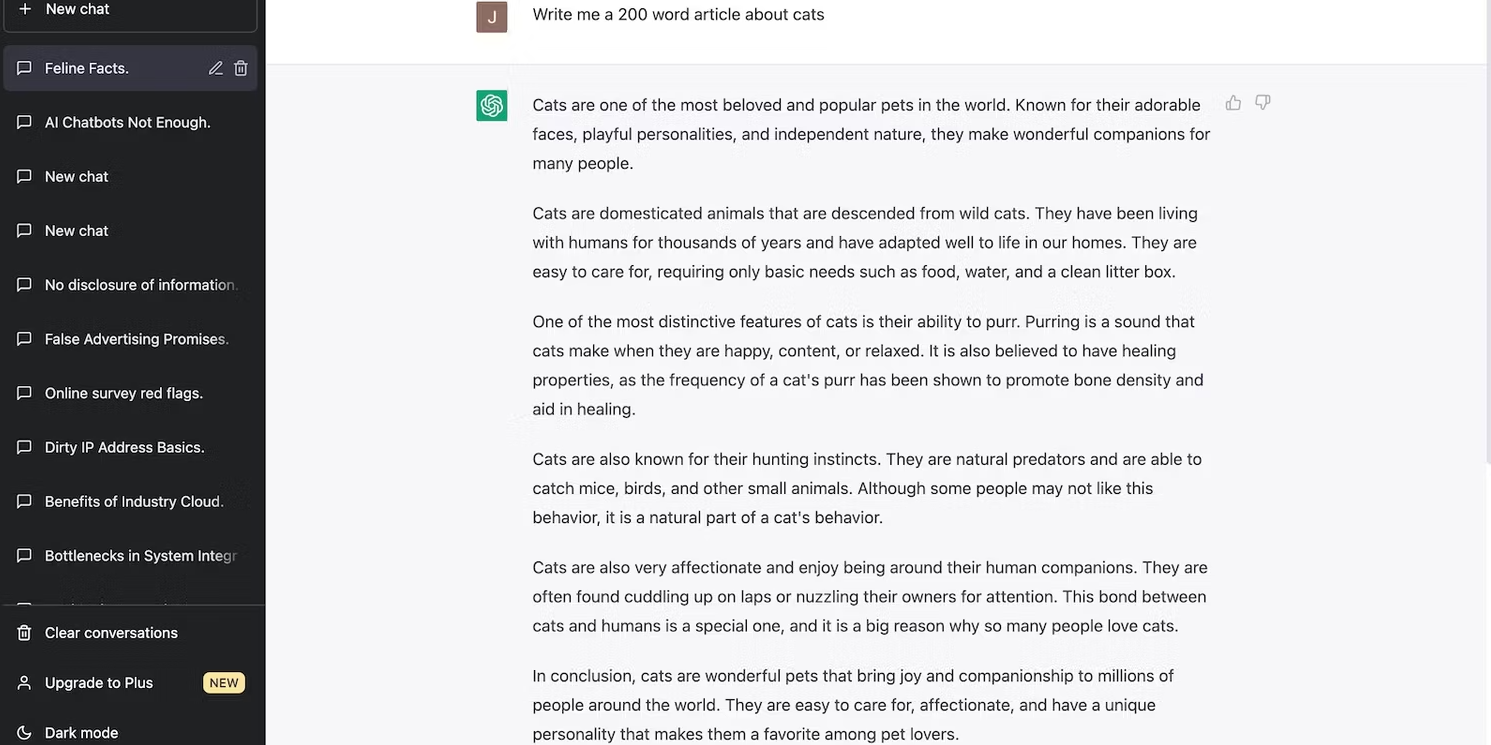
Task: Click the ChatGPT logo avatar beside the answer
Action: 492,105
